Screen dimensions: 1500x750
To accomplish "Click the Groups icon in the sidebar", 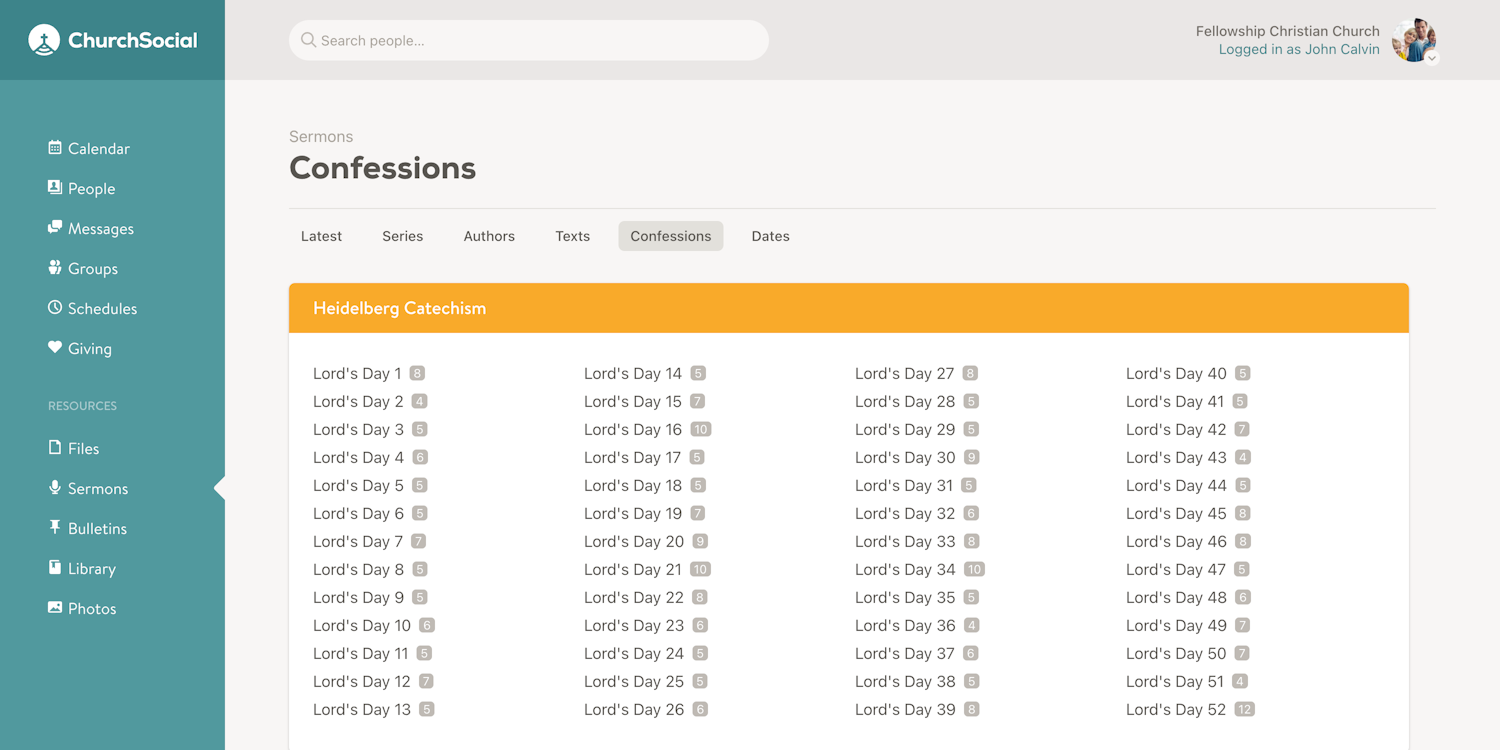I will click(53, 268).
